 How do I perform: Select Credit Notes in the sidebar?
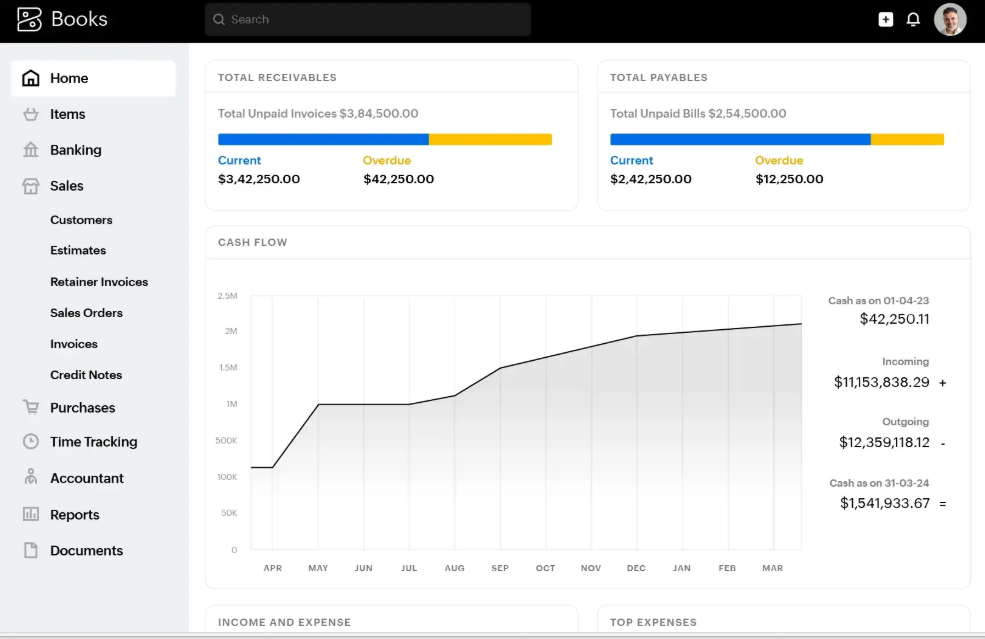(x=85, y=374)
